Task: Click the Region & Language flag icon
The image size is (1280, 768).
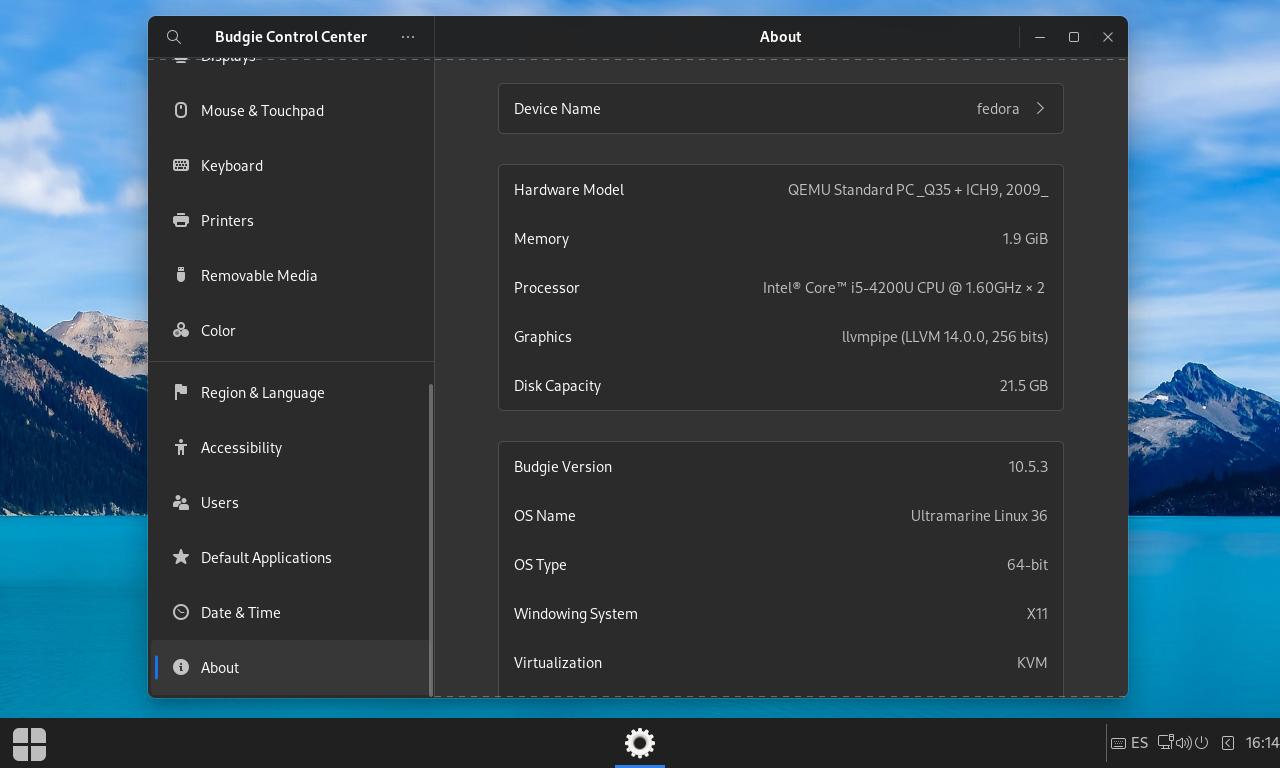Action: pos(181,392)
